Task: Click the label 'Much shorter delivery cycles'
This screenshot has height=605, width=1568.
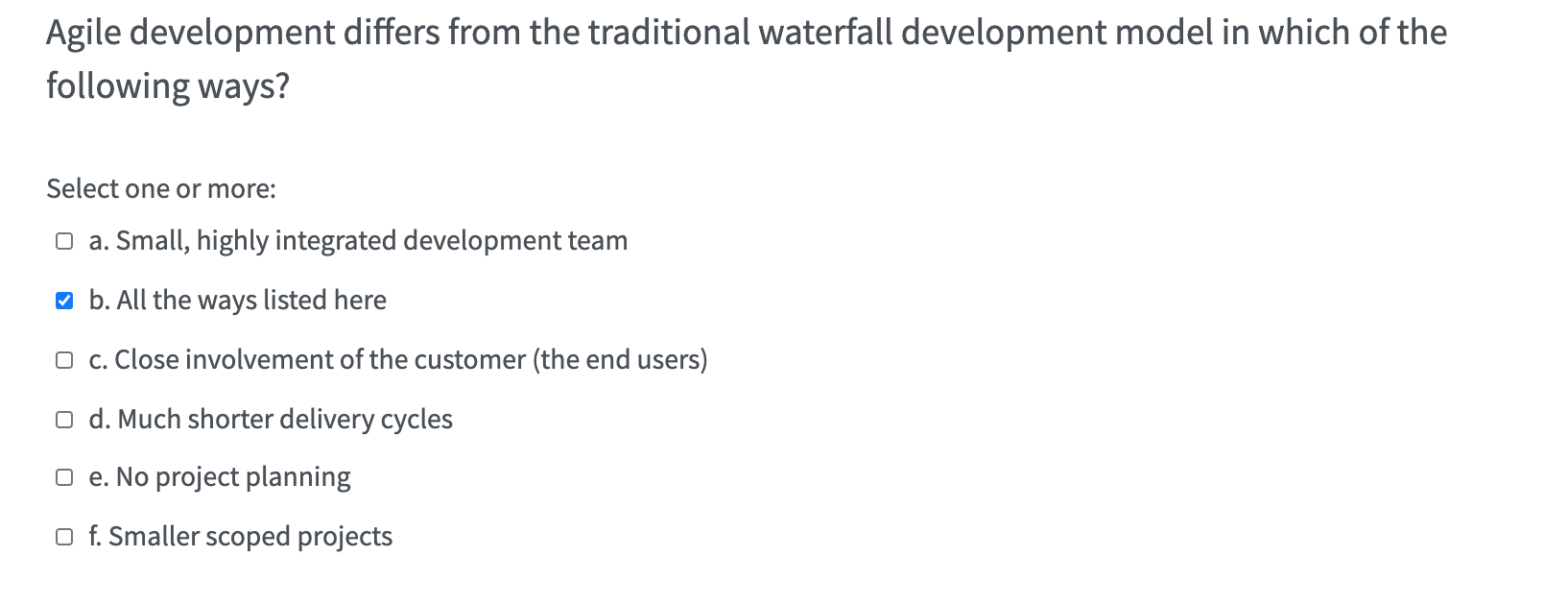Action: coord(270,418)
